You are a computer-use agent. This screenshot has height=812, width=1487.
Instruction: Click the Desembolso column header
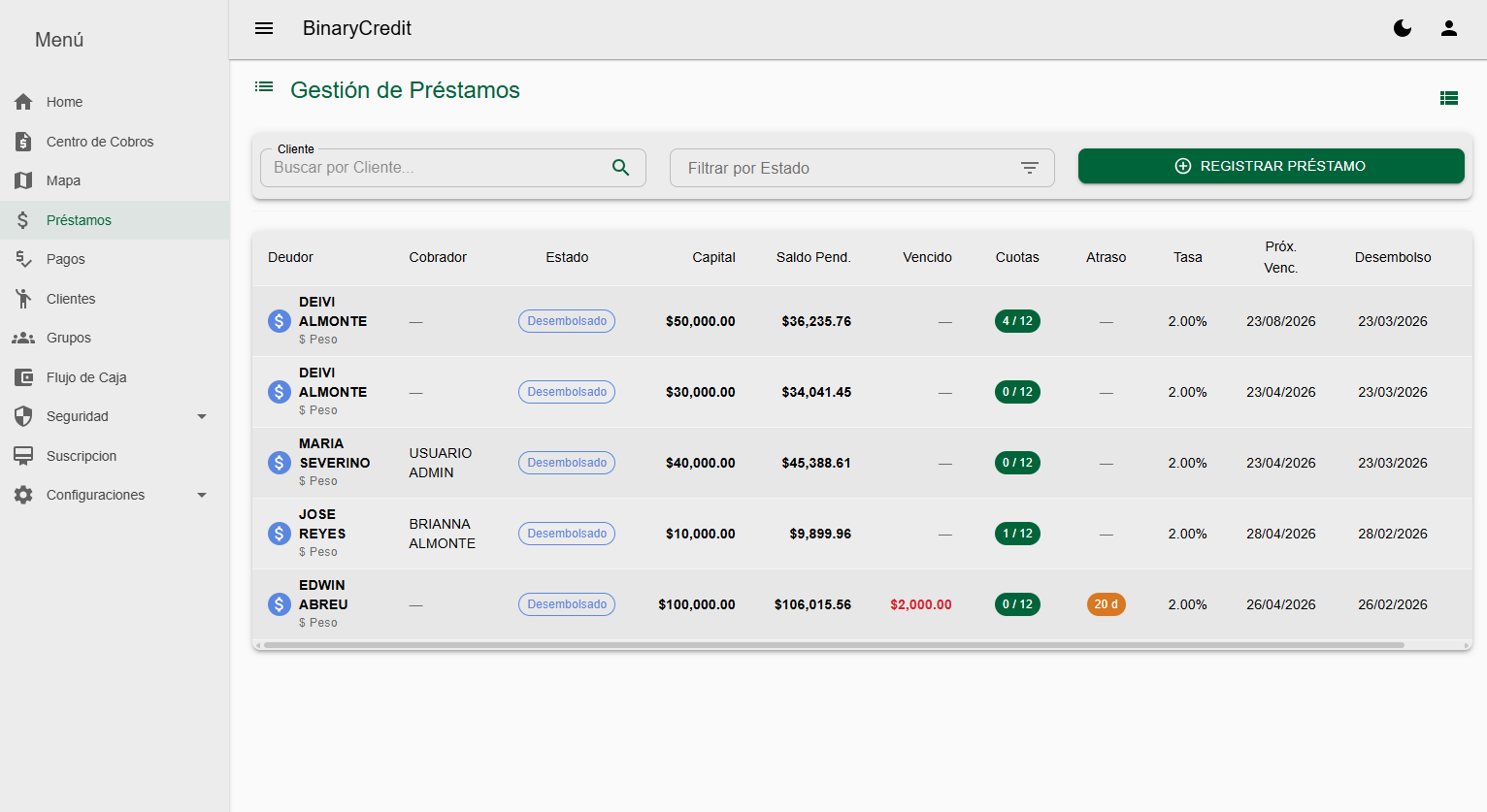1393,257
